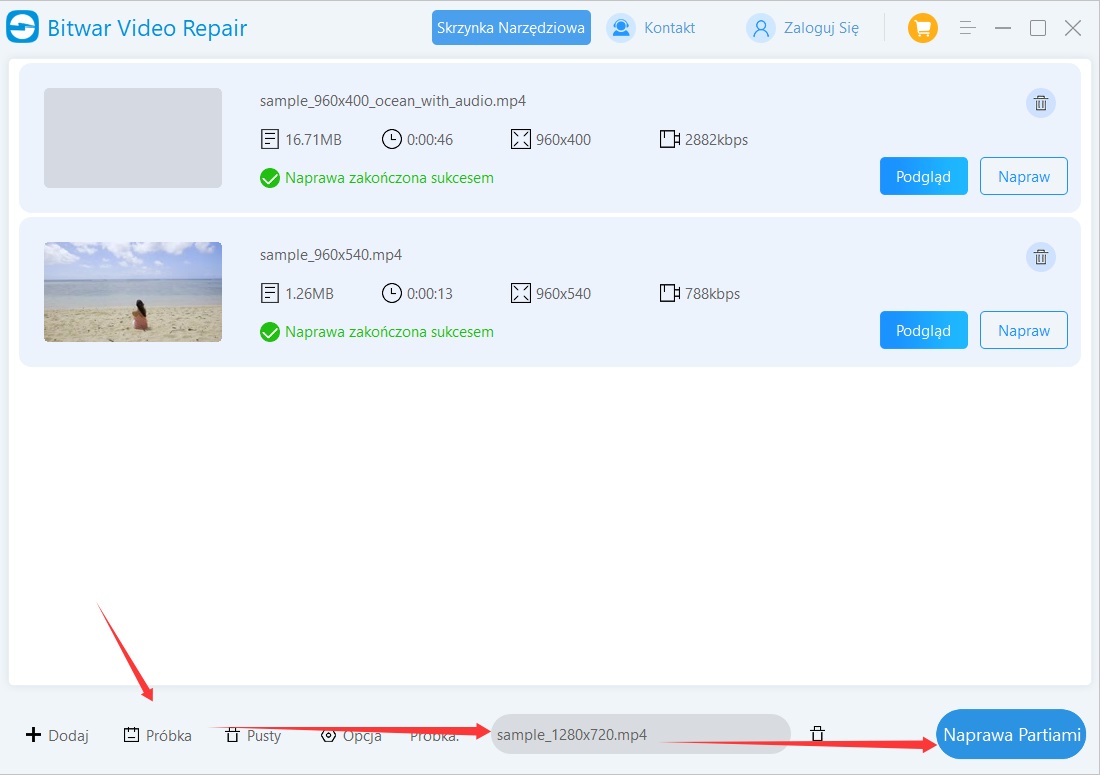Clear the list with Pusty
1100x775 pixels.
(x=253, y=735)
